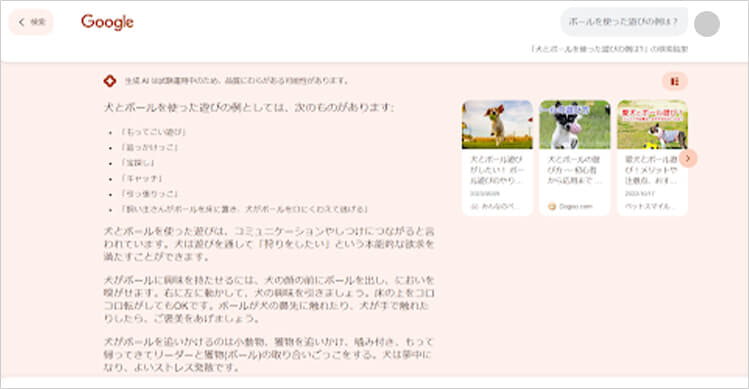
Task: Click the bullet item 「引っ張りっこ」
Action: (x=150, y=194)
